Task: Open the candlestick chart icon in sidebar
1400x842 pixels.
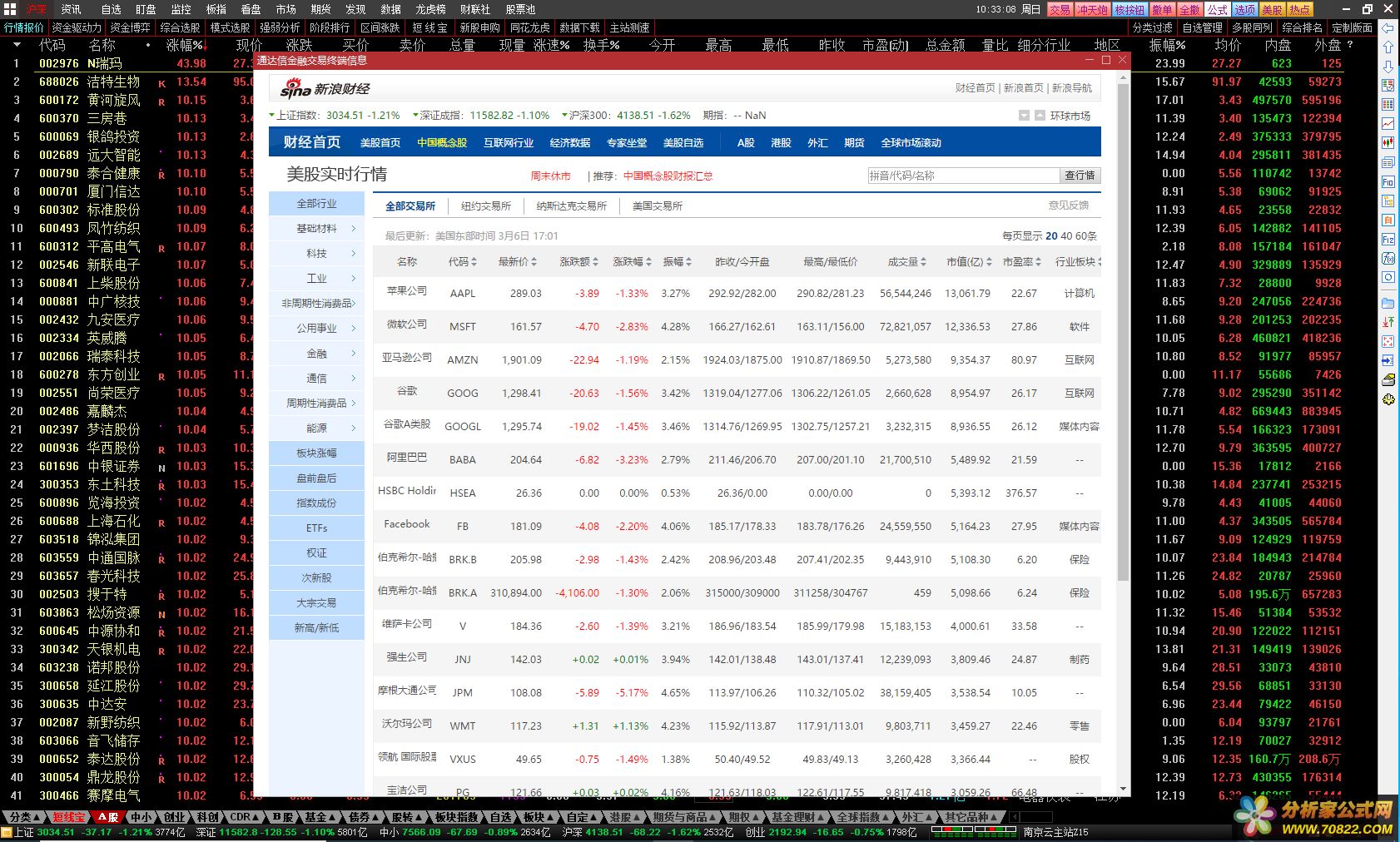Action: 1388,143
